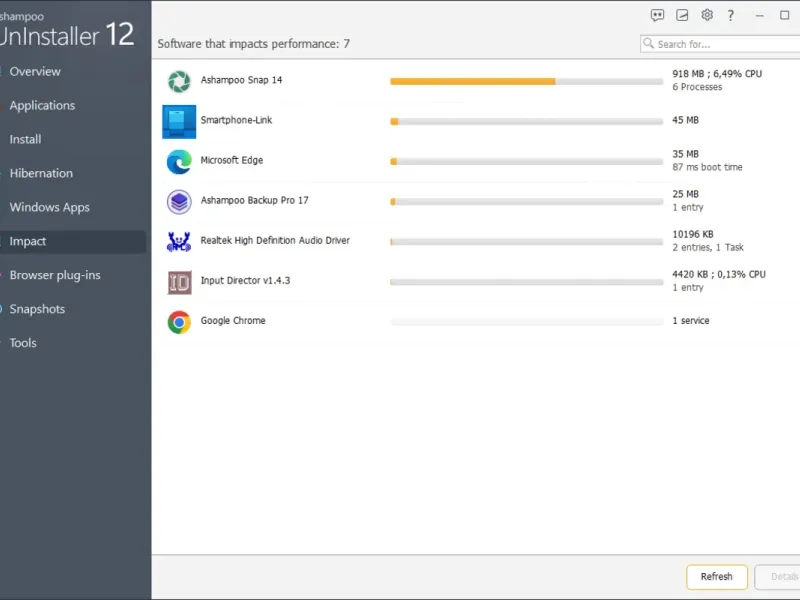Go to the Applications section

(42, 106)
